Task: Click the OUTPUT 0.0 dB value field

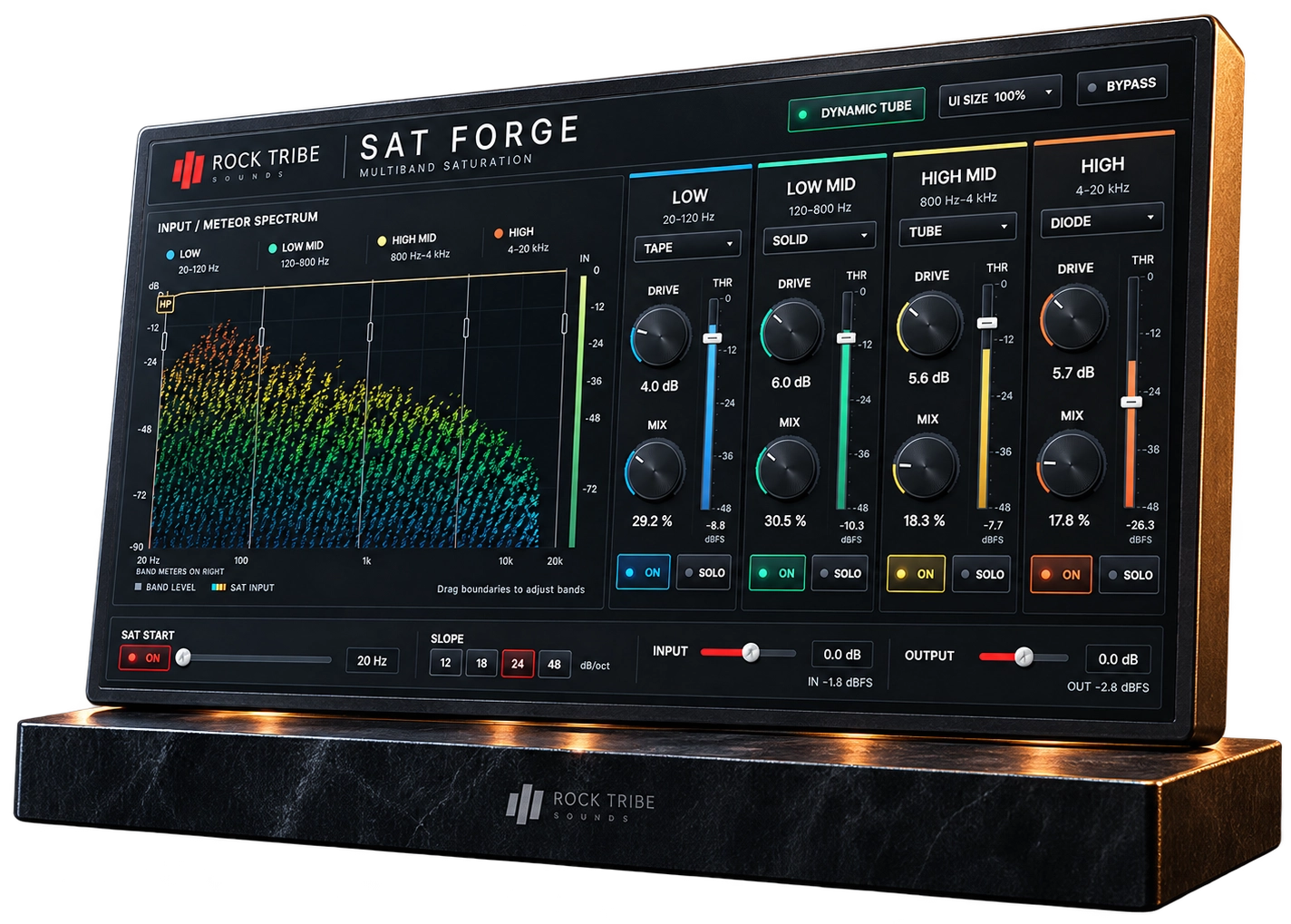Action: point(1118,659)
